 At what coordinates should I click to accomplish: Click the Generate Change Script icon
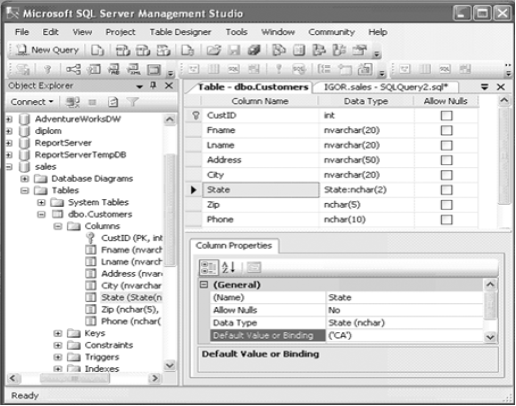pyautogui.click(x=23, y=70)
